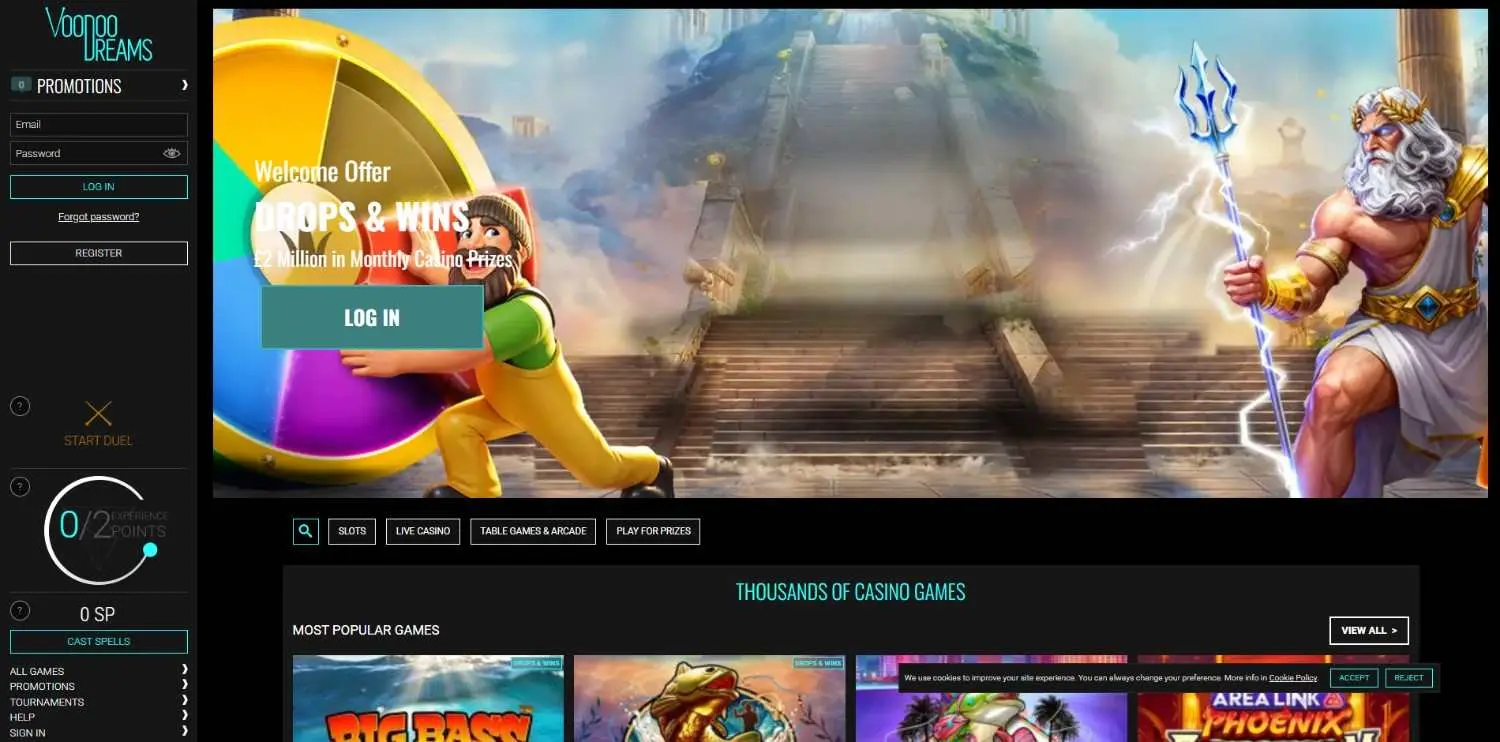Viewport: 1500px width, 742px height.
Task: Open help icon beside Start Duel
Action: coord(20,406)
